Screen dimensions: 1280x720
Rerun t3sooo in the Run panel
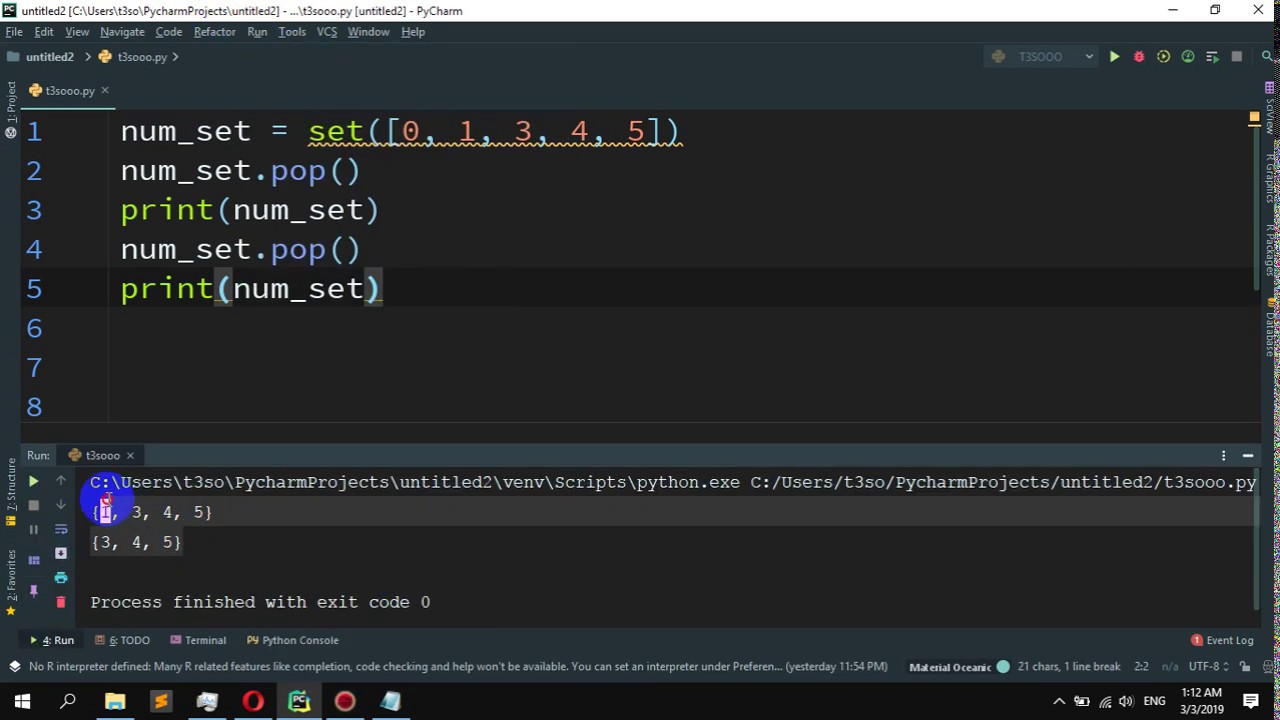(x=33, y=481)
